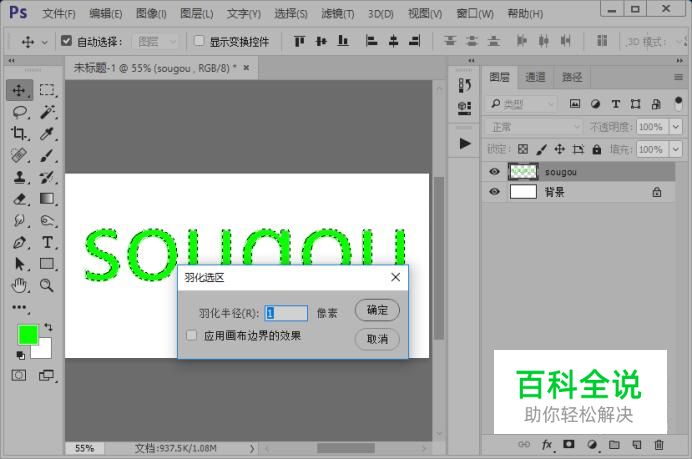Viewport: 692px width, 459px height.
Task: Toggle lock transparent pixels
Action: pos(523,149)
